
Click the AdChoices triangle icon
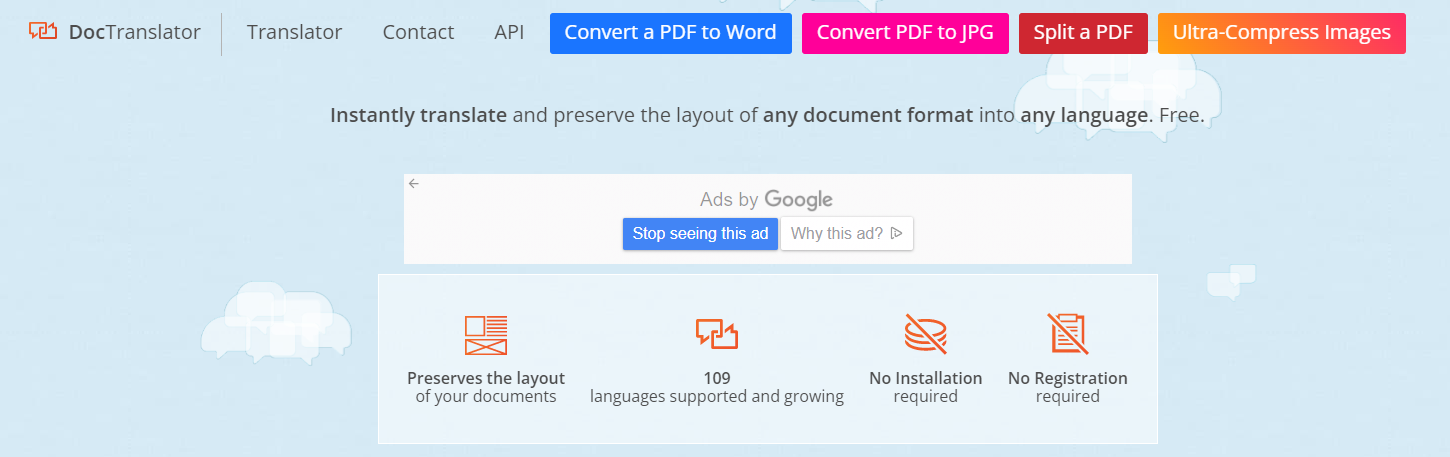click(897, 233)
